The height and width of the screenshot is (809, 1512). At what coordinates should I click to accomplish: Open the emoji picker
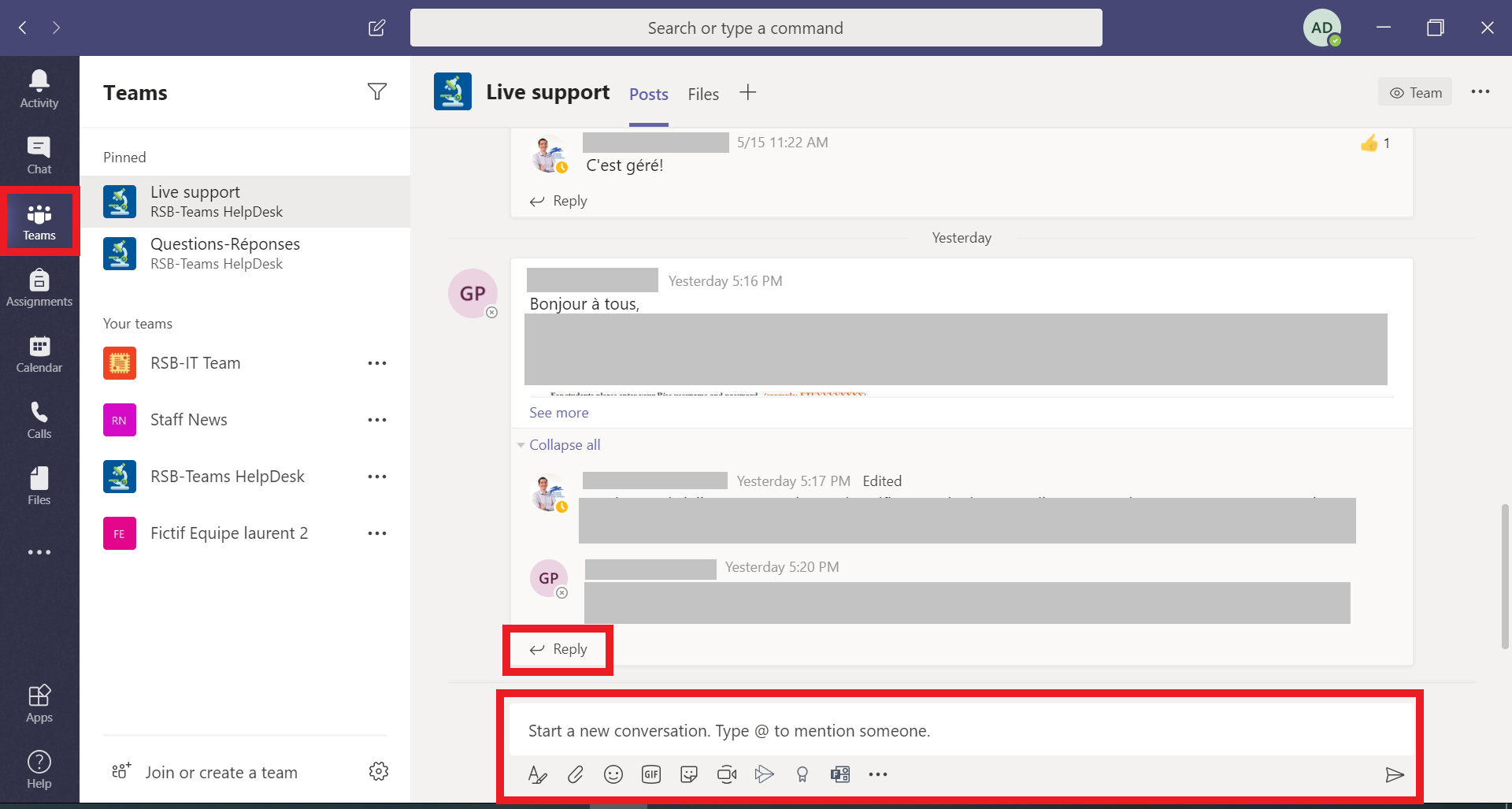pyautogui.click(x=613, y=775)
